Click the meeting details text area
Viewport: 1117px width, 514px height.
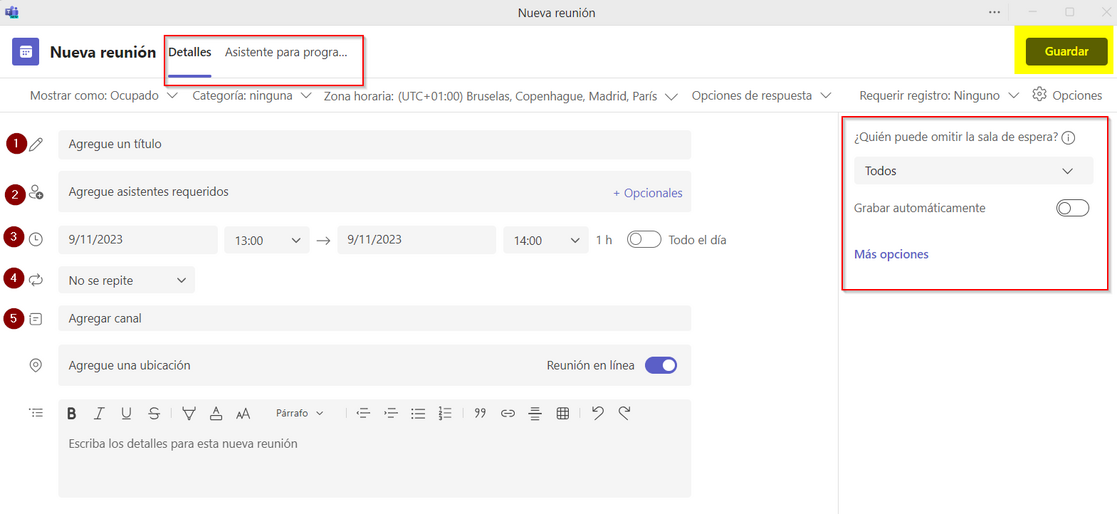[375, 461]
